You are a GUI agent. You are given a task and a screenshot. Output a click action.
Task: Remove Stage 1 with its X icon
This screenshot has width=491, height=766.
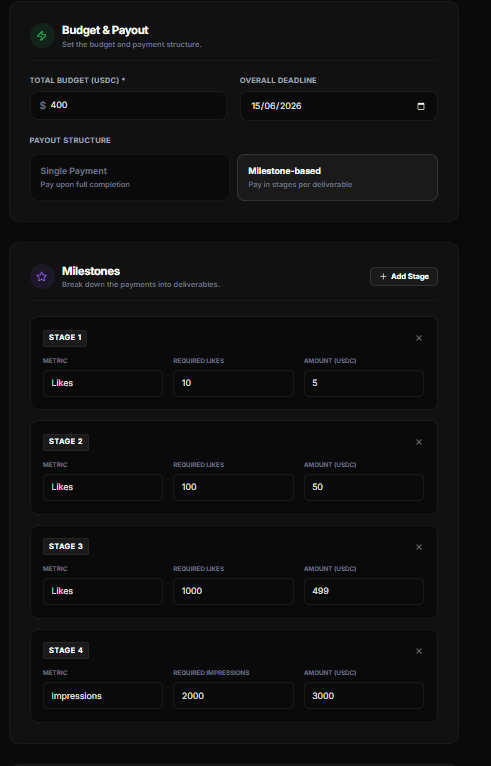(419, 338)
